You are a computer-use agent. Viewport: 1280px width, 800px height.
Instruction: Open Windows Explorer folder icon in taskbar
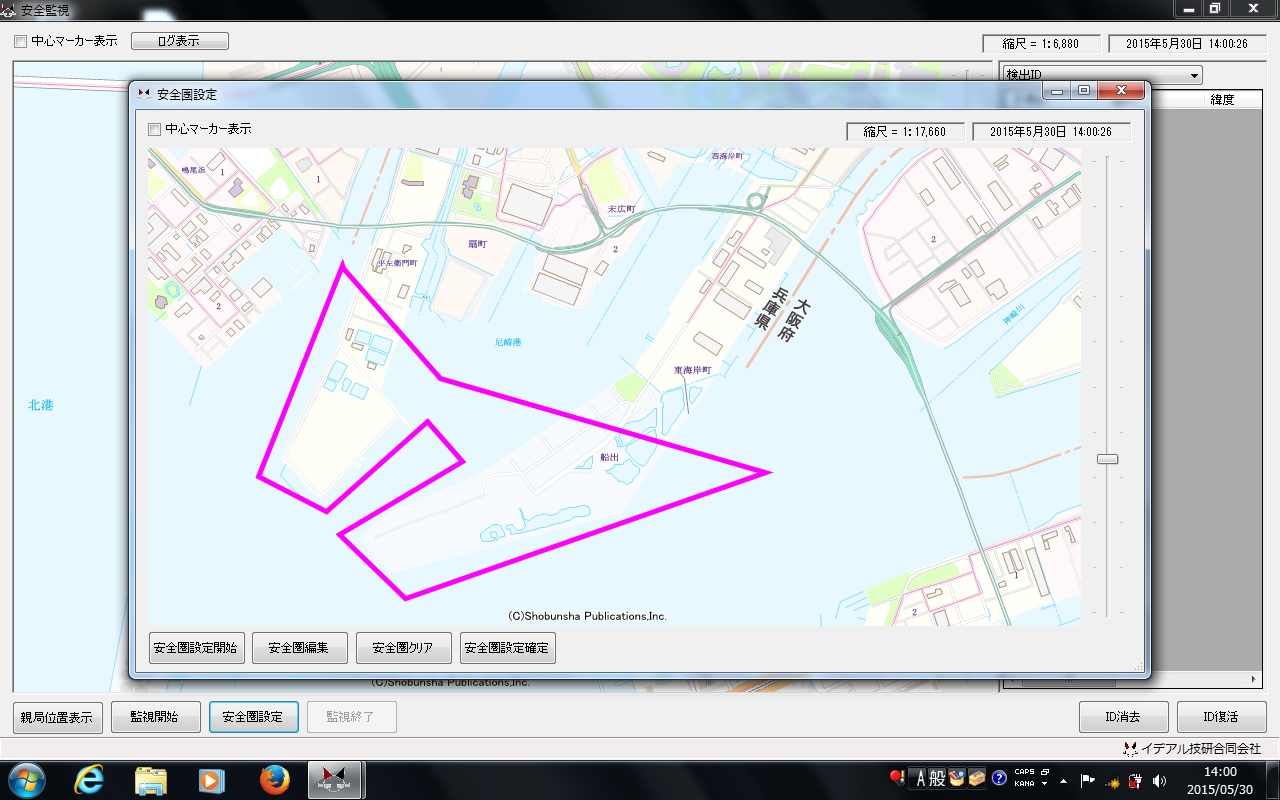pyautogui.click(x=151, y=779)
